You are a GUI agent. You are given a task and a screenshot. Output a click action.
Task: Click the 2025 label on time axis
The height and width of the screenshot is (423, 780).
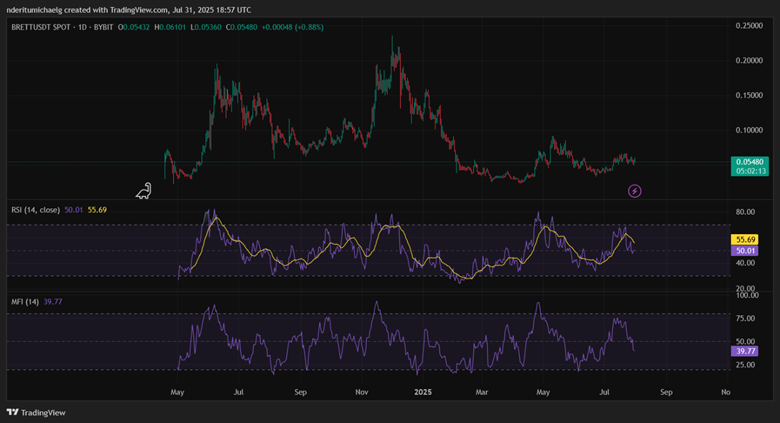click(424, 393)
